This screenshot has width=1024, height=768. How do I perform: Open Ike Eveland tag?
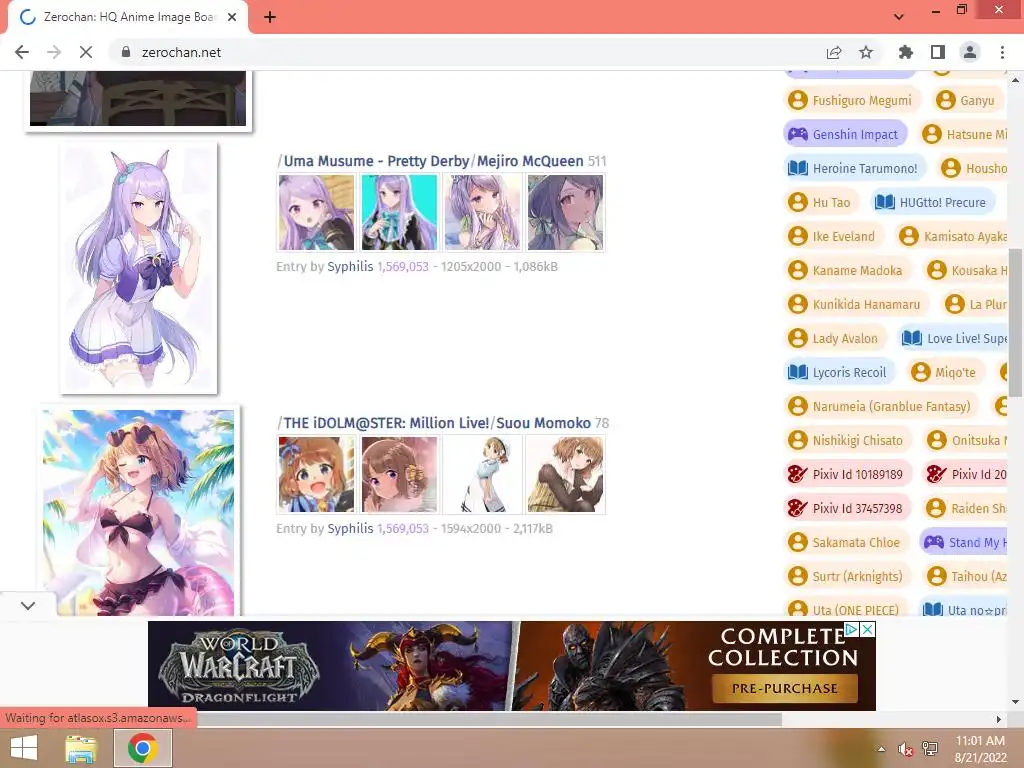point(833,236)
